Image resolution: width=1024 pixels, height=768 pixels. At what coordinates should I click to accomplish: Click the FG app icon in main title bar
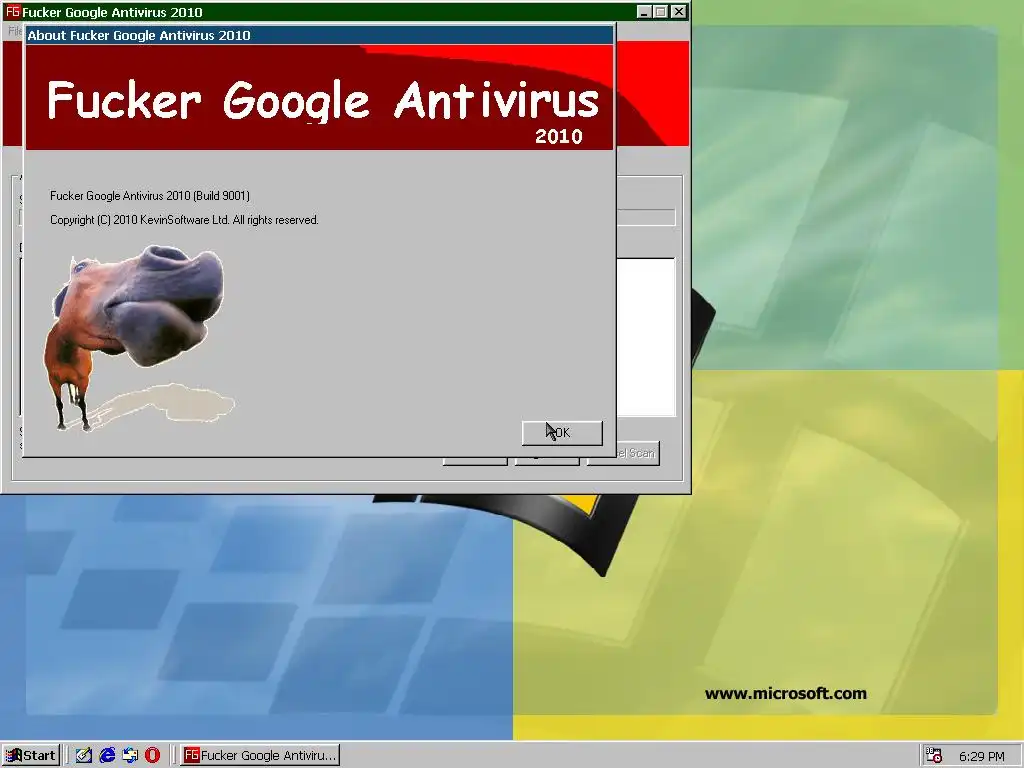coord(12,12)
